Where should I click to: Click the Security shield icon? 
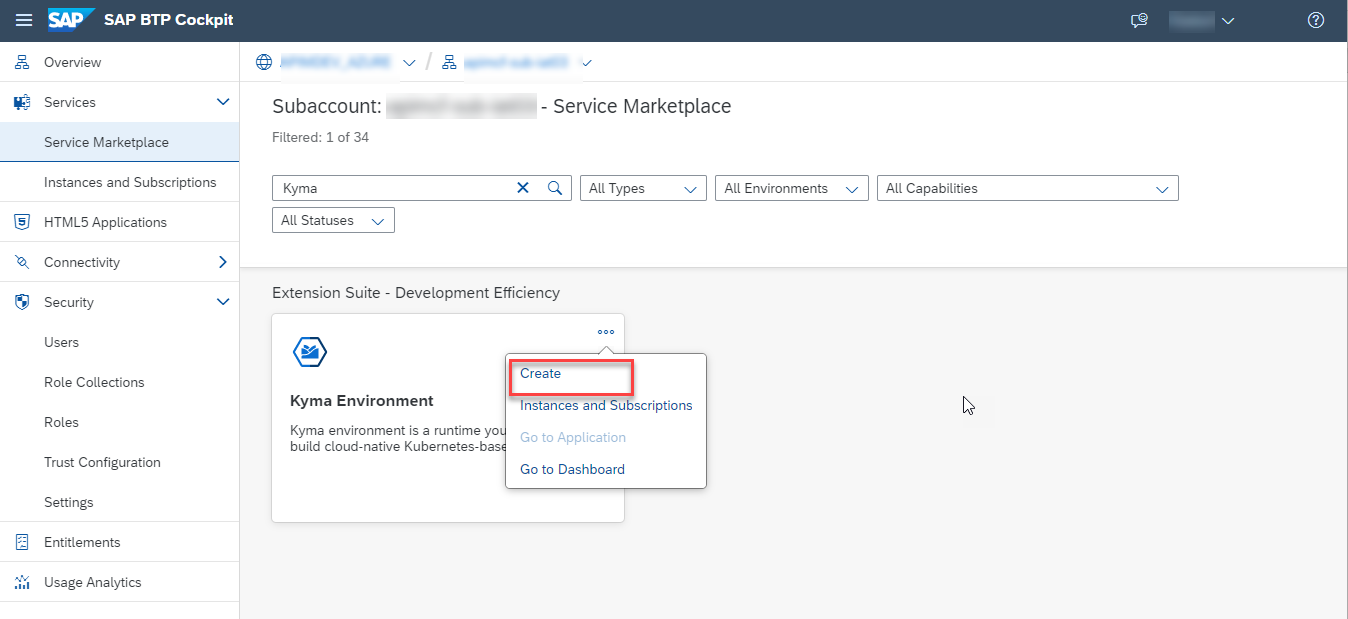point(22,302)
